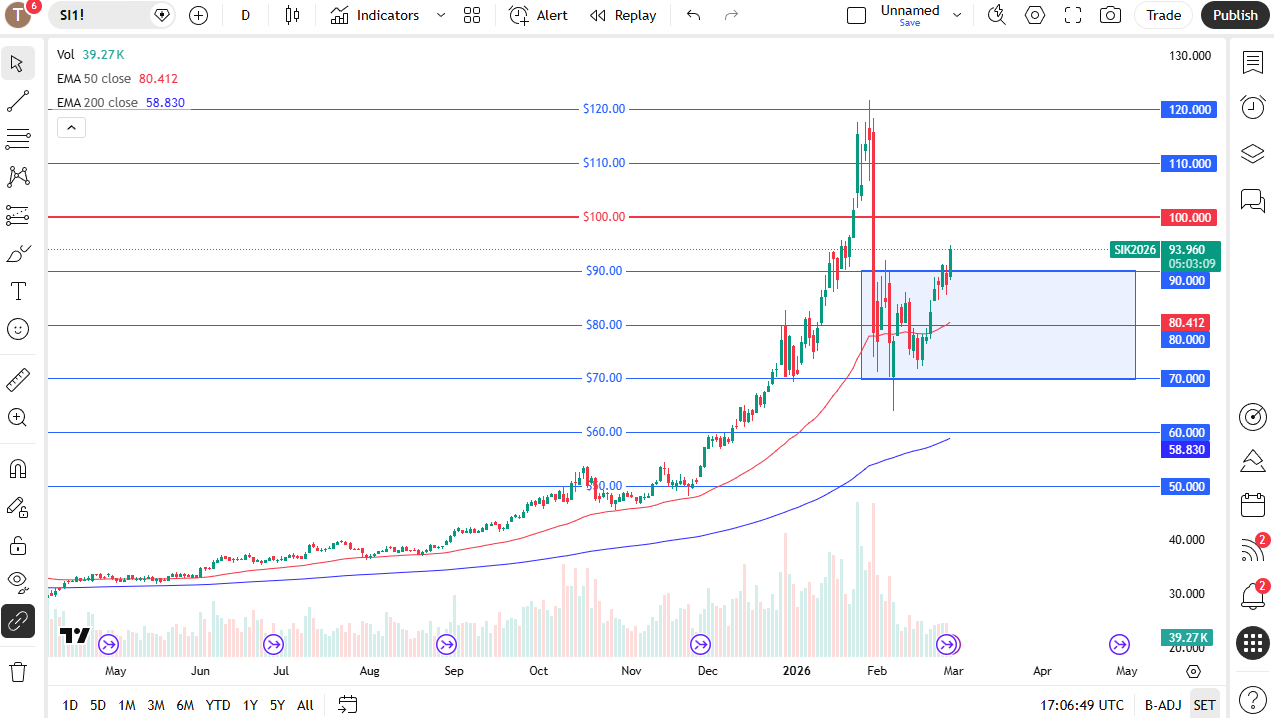Image resolution: width=1274 pixels, height=718 pixels.
Task: Open the Watchlist panel
Action: (x=1252, y=62)
